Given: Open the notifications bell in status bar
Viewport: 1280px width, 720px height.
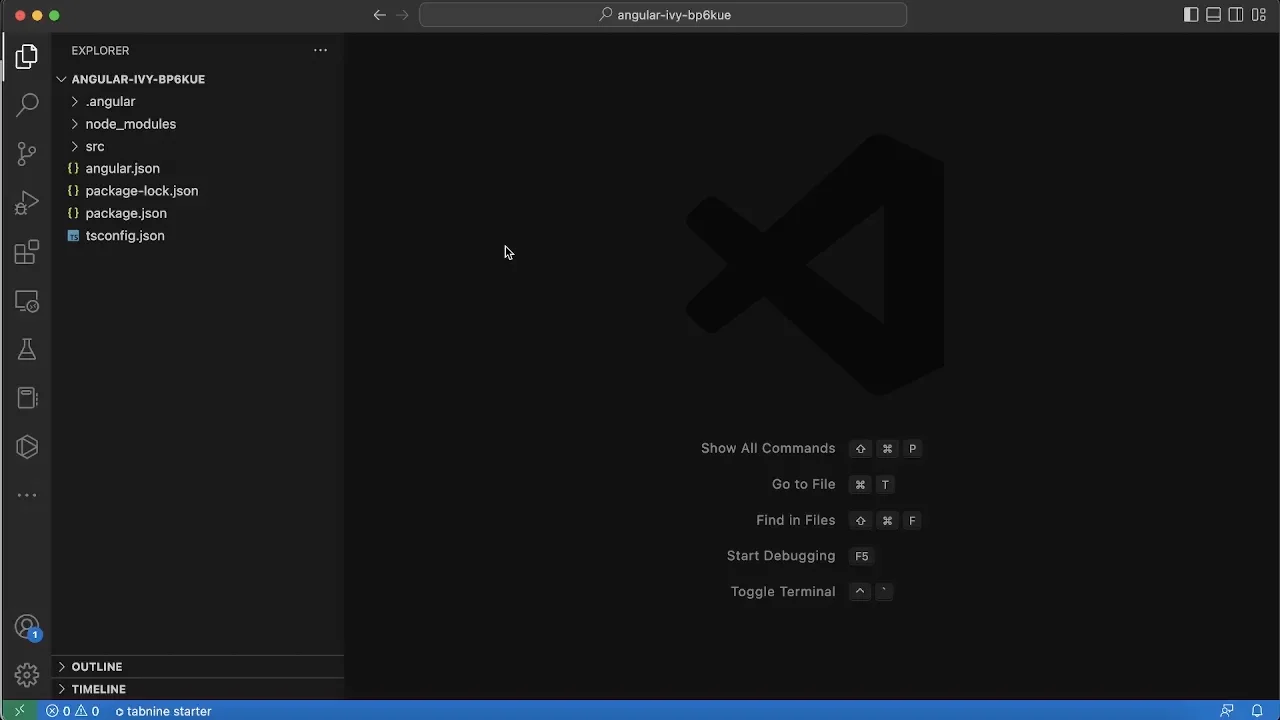Looking at the screenshot, I should [1257, 711].
